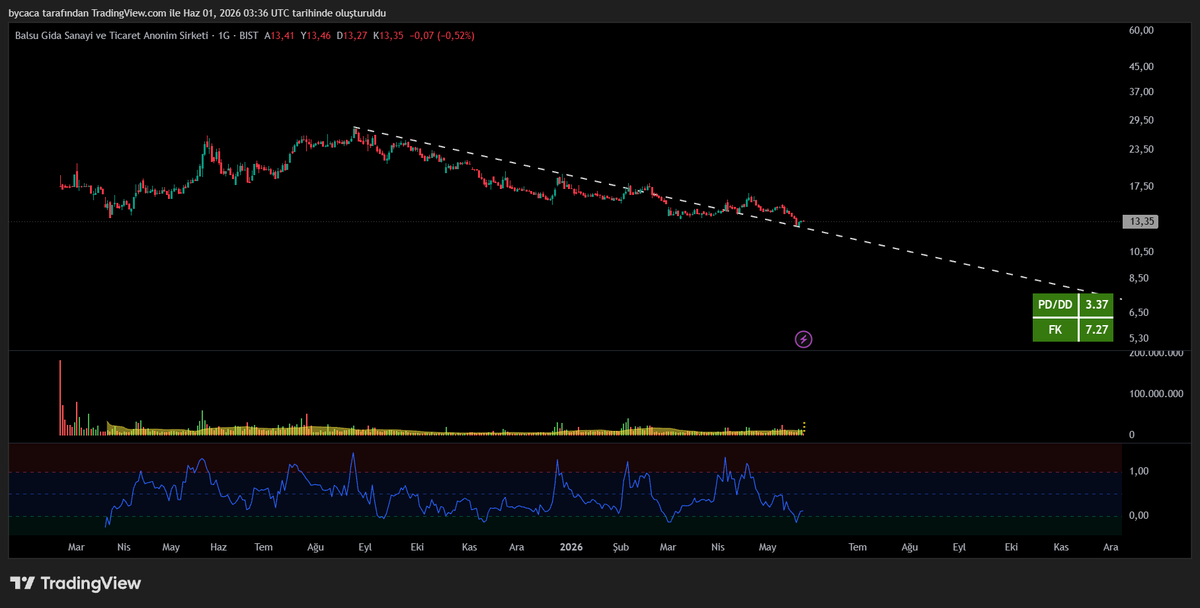Screen dimensions: 1200x608
Task: Click the Şub month label on the time axis
Action: click(621, 548)
